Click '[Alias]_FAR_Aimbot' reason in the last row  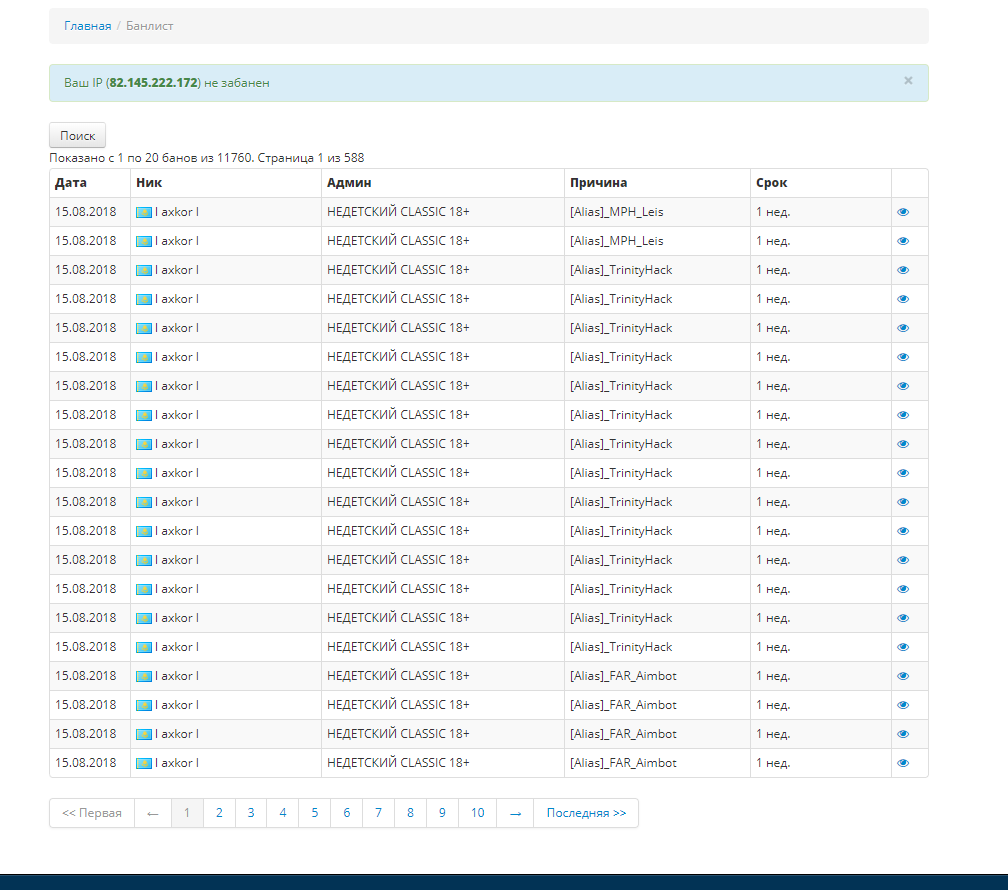click(623, 763)
